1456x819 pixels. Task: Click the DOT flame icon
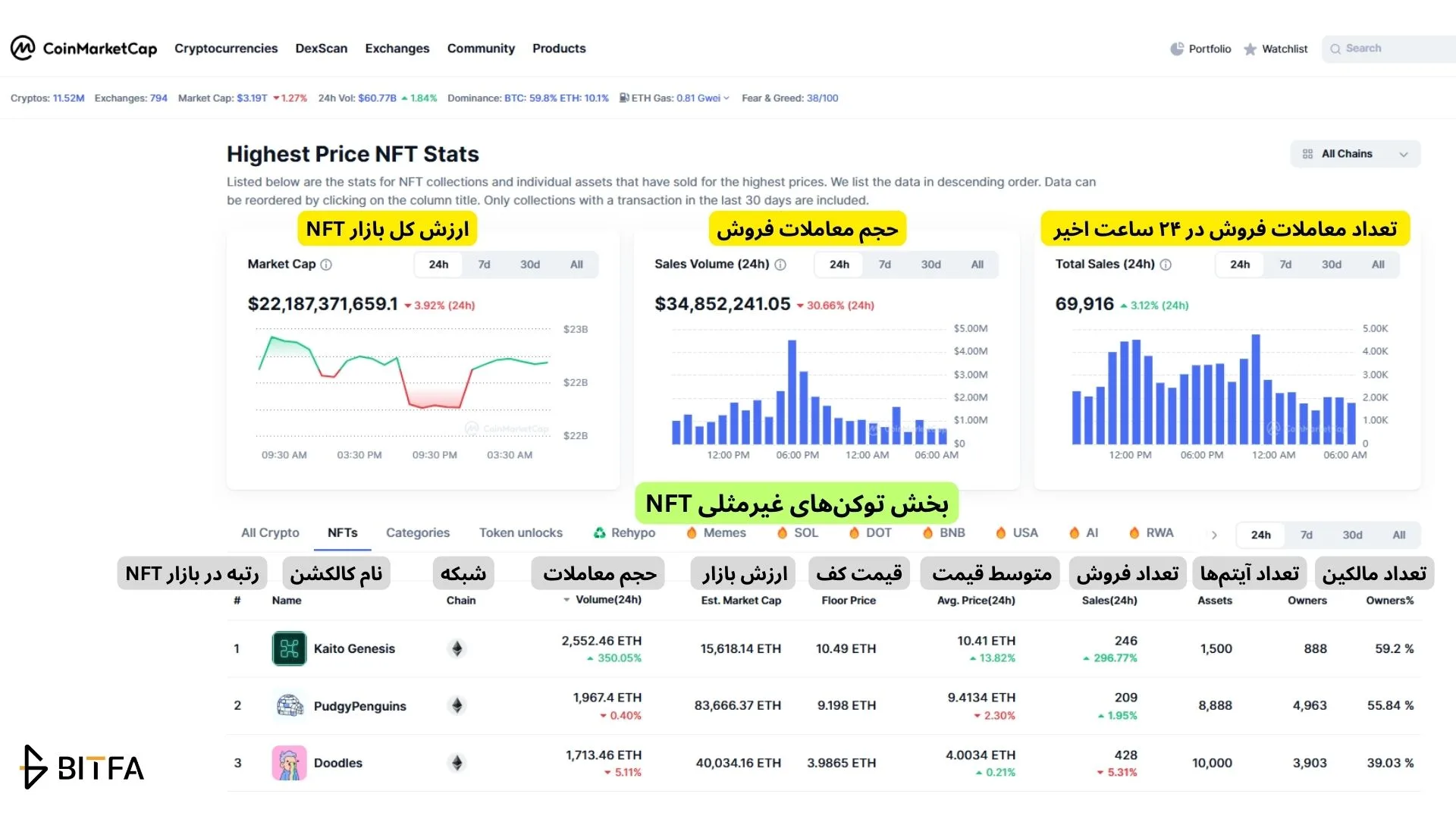854,533
